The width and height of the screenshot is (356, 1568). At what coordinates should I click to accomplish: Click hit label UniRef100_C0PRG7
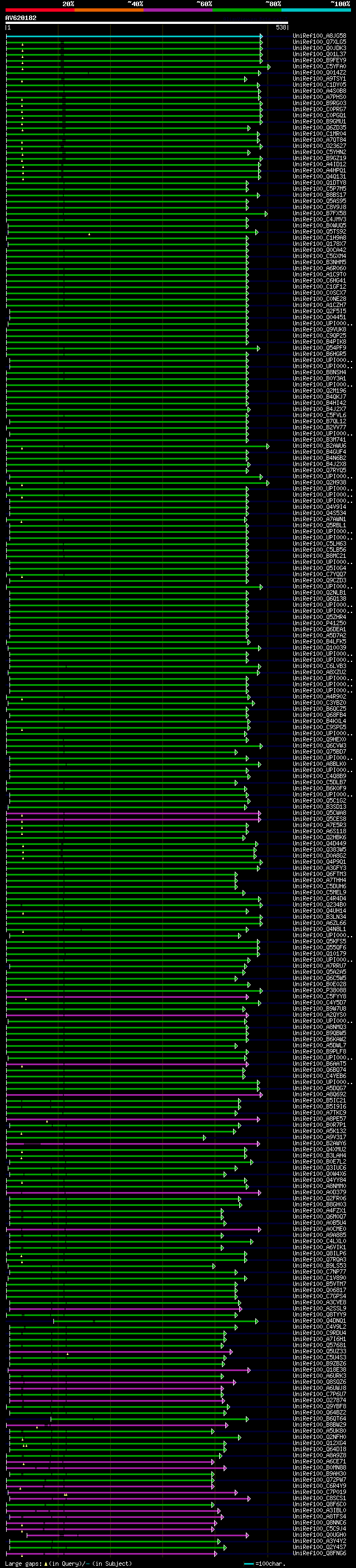319,110
